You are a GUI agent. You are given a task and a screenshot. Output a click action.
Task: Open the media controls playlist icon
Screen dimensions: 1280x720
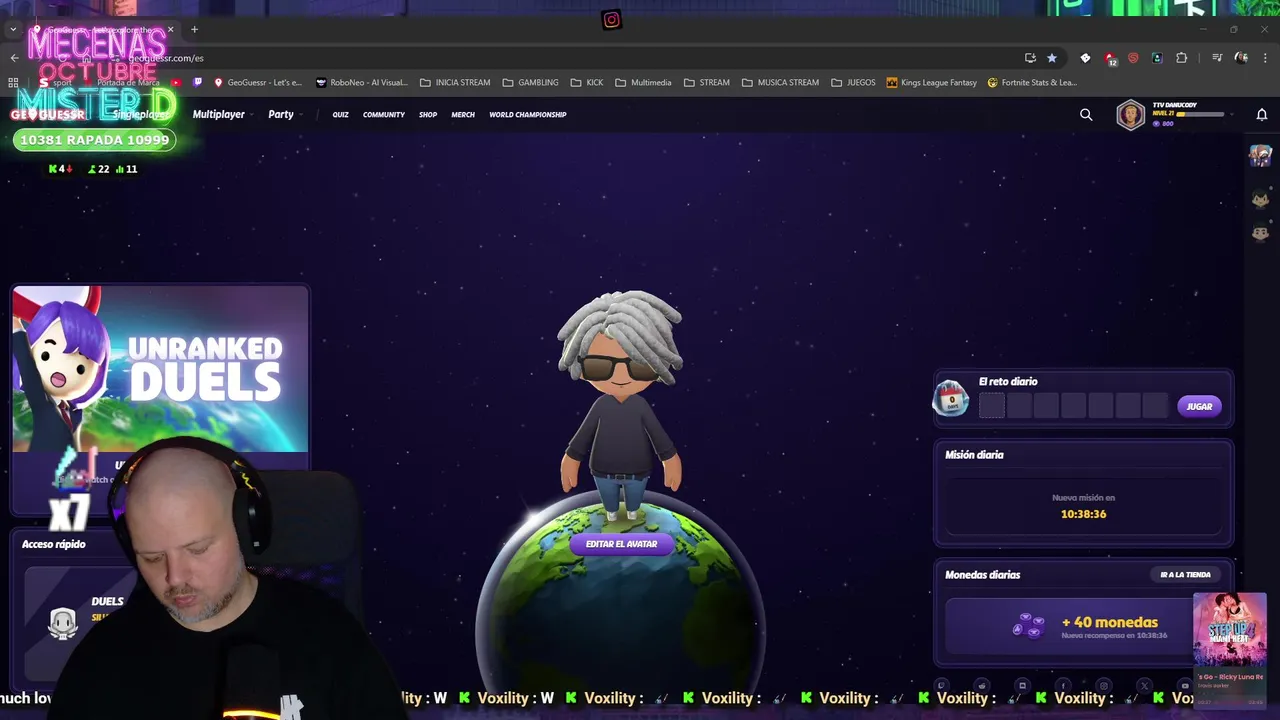pos(1217,58)
